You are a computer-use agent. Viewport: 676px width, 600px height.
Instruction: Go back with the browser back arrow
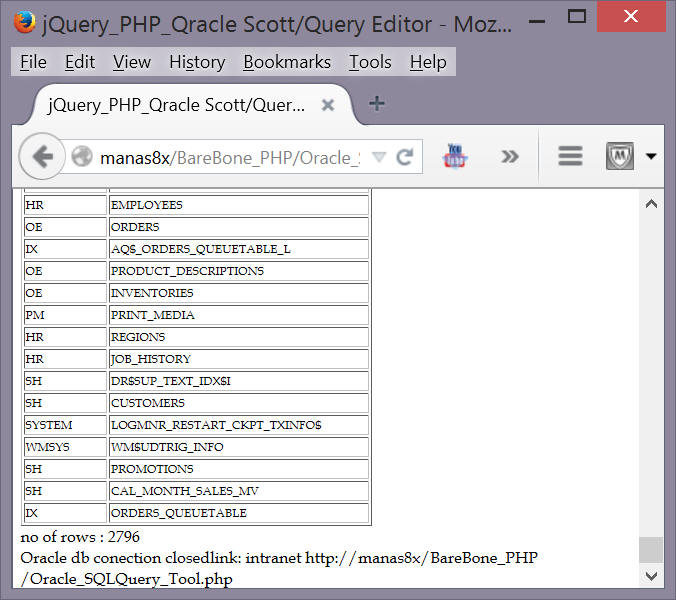(x=42, y=156)
